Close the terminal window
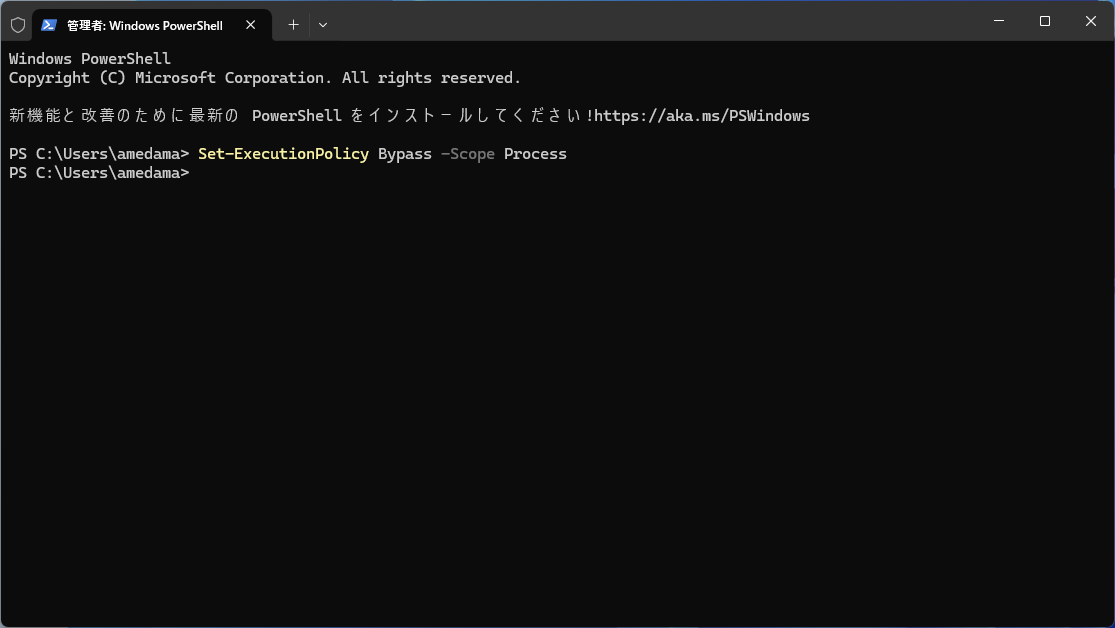 1091,21
